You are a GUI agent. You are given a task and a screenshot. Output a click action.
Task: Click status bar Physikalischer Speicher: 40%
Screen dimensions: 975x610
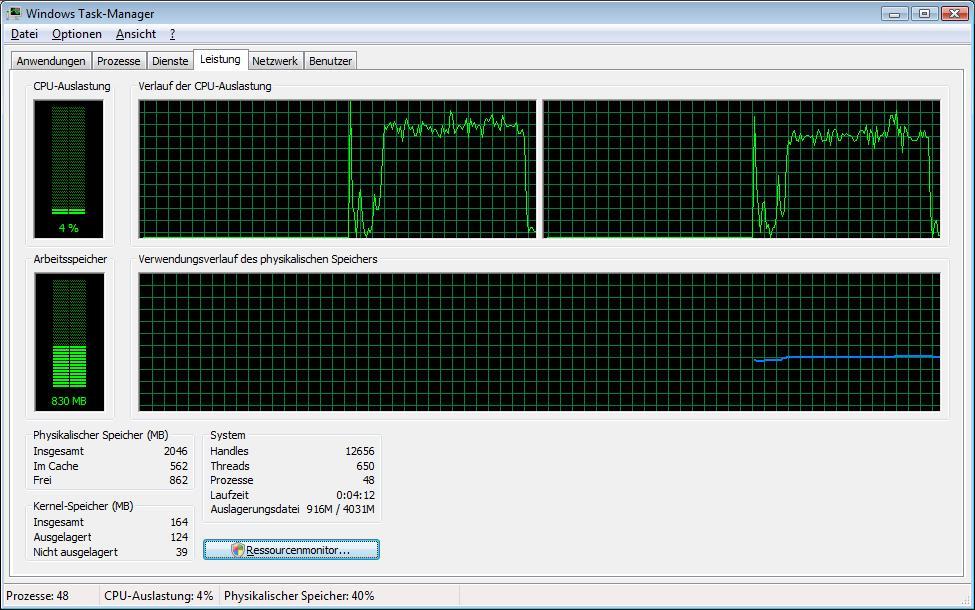point(299,596)
